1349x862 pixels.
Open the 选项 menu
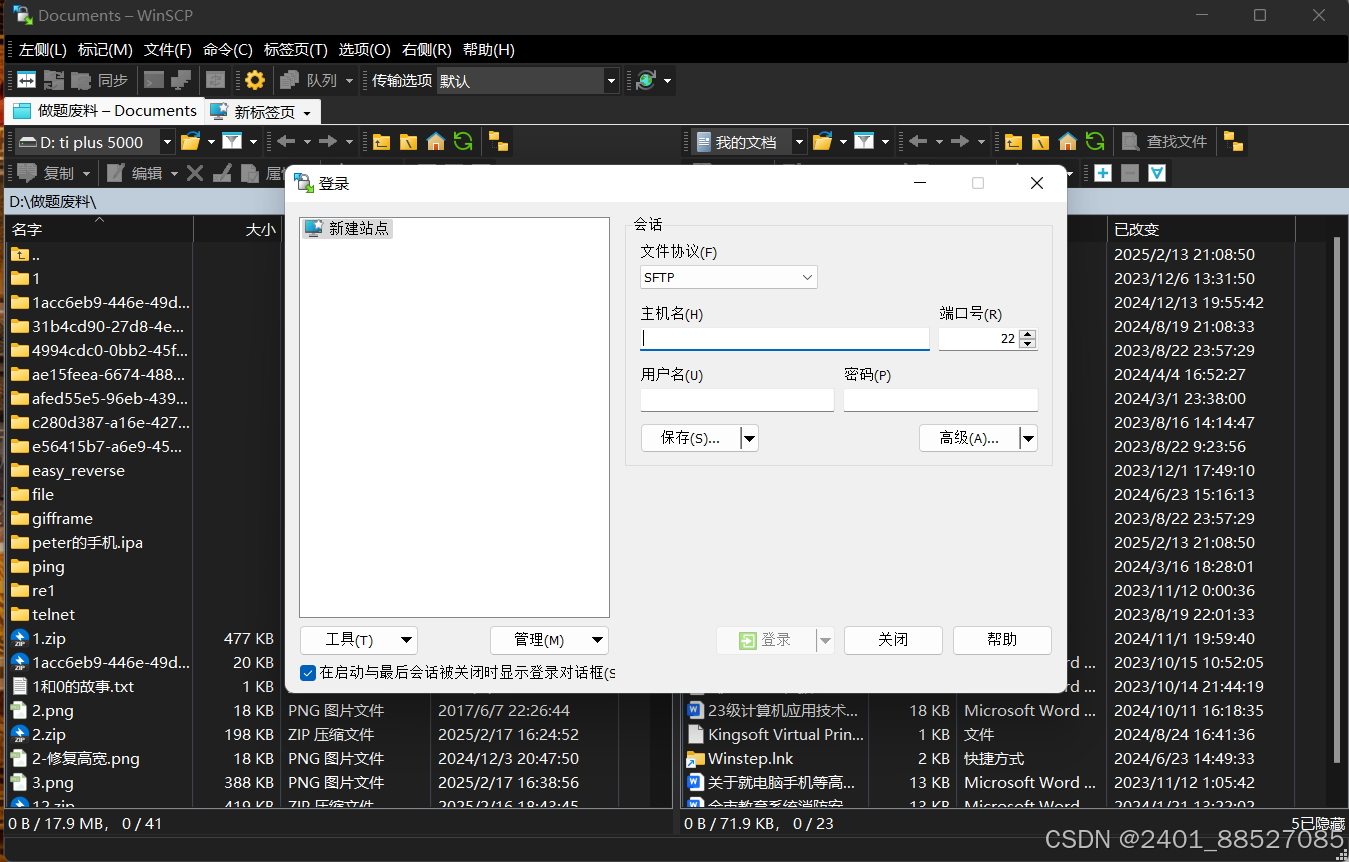point(364,50)
